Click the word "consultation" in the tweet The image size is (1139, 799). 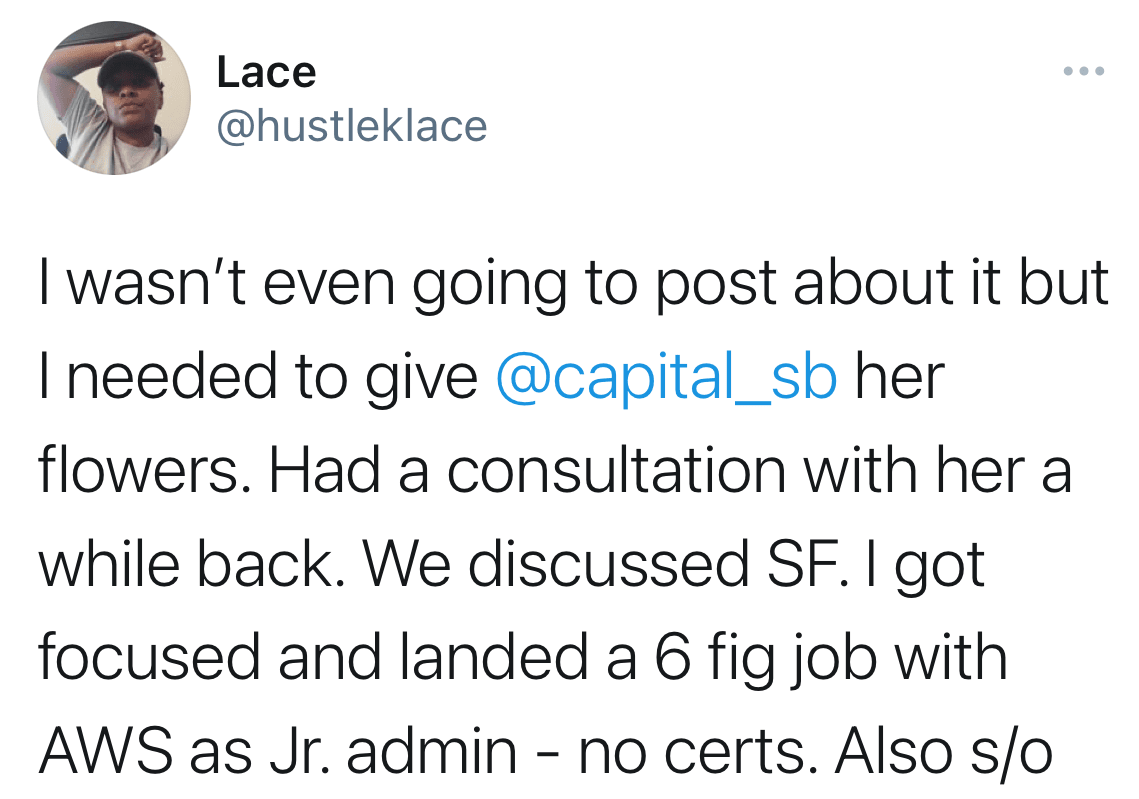point(616,470)
